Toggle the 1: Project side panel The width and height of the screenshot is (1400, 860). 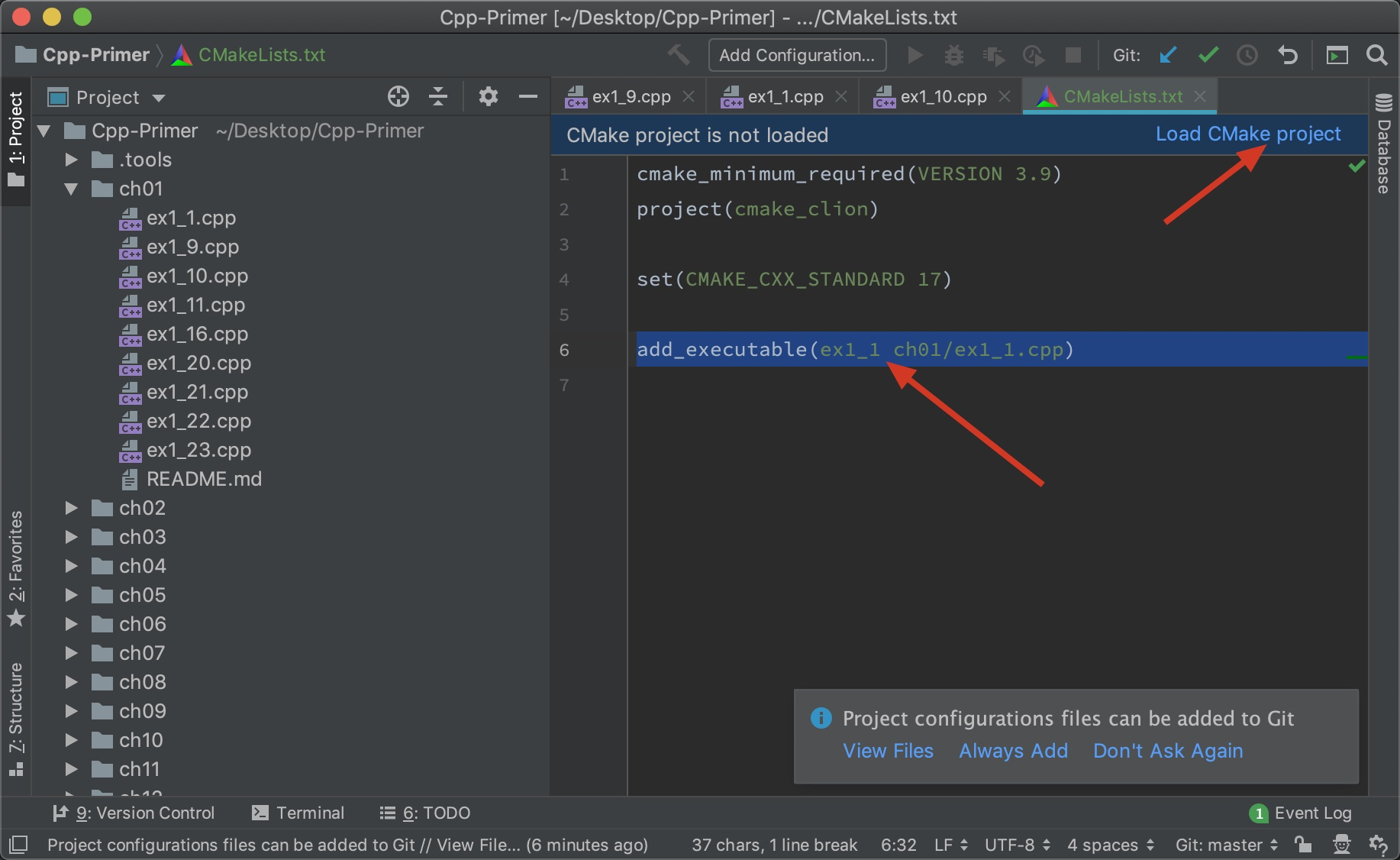(16, 139)
